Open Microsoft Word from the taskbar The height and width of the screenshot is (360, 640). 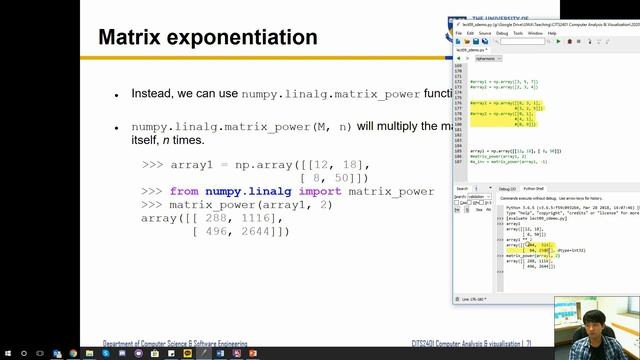click(x=220, y=353)
